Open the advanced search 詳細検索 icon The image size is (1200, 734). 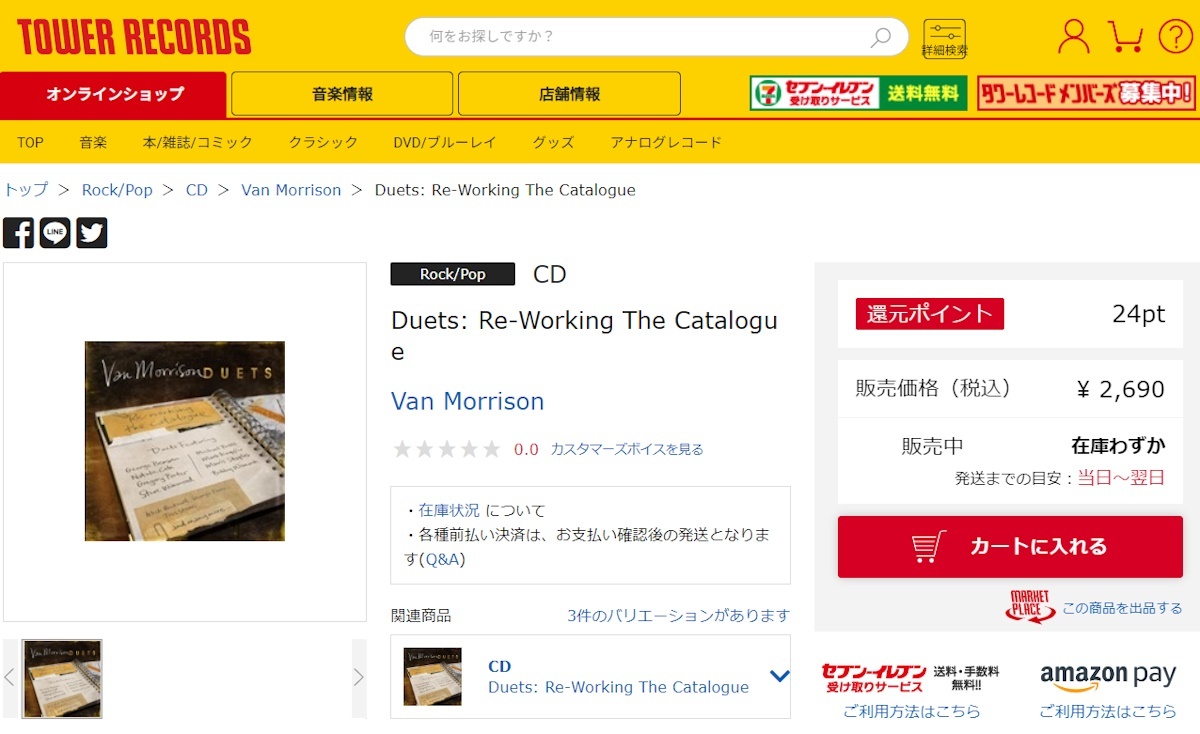pos(944,38)
